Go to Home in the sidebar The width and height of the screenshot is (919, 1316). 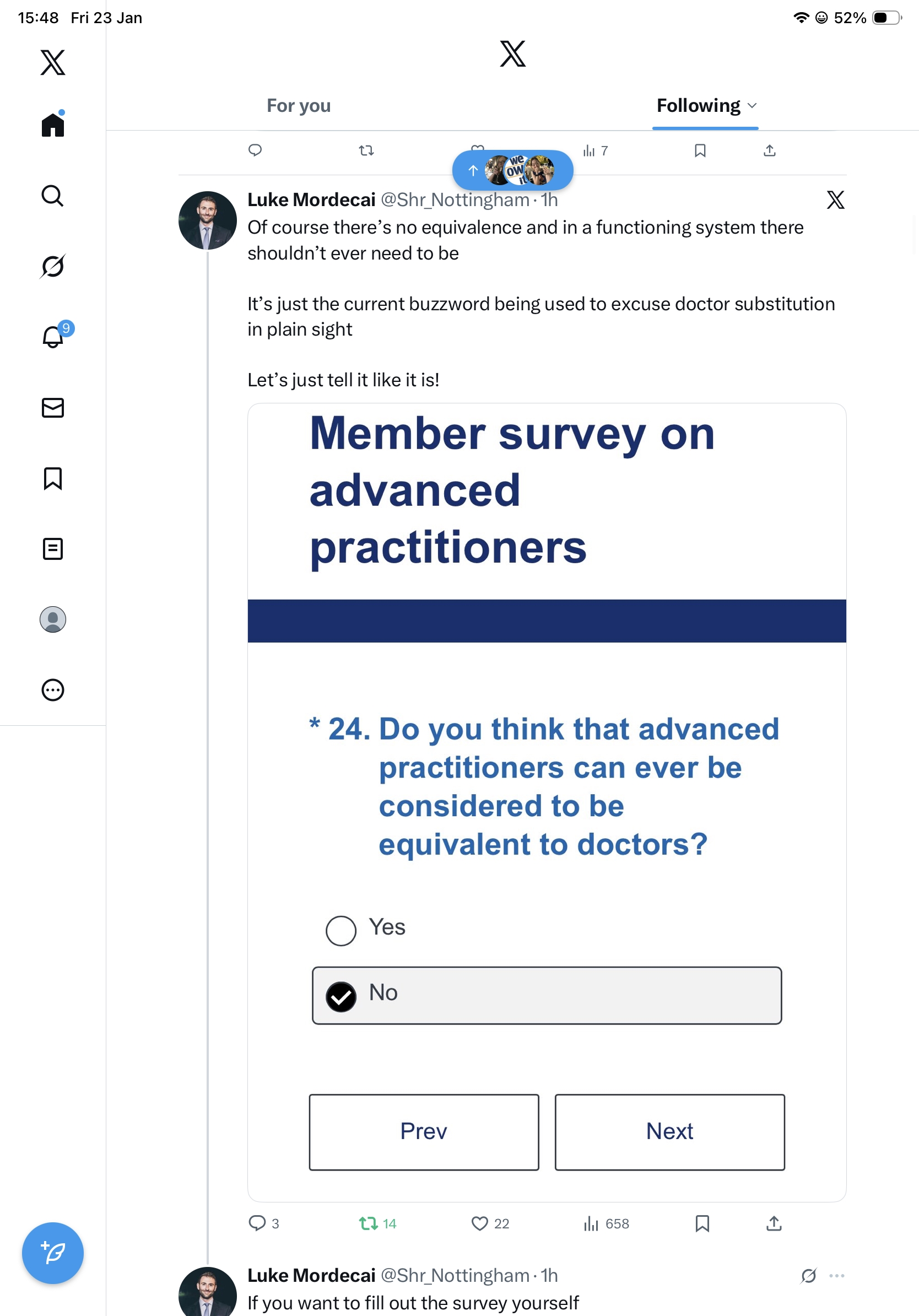(x=53, y=125)
